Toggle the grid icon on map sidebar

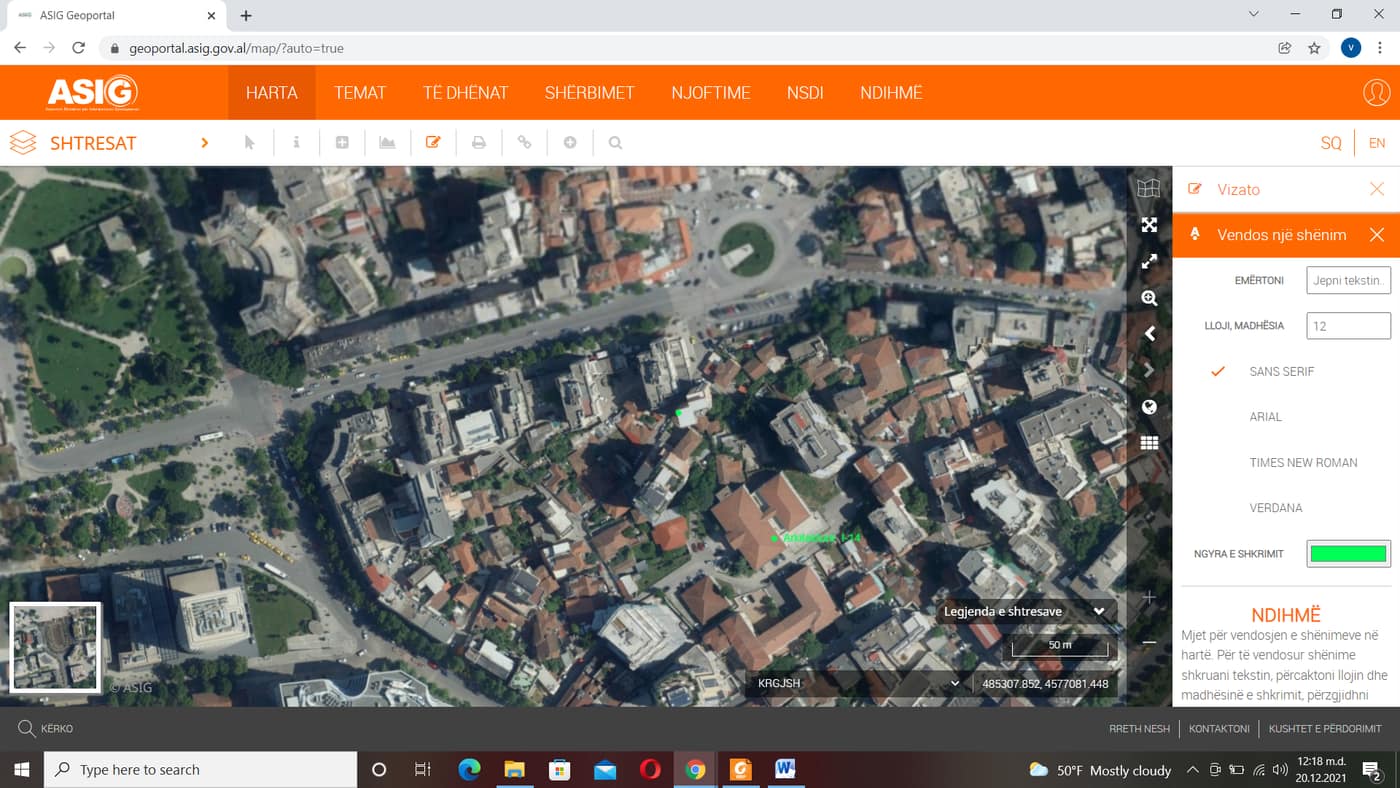[x=1149, y=443]
